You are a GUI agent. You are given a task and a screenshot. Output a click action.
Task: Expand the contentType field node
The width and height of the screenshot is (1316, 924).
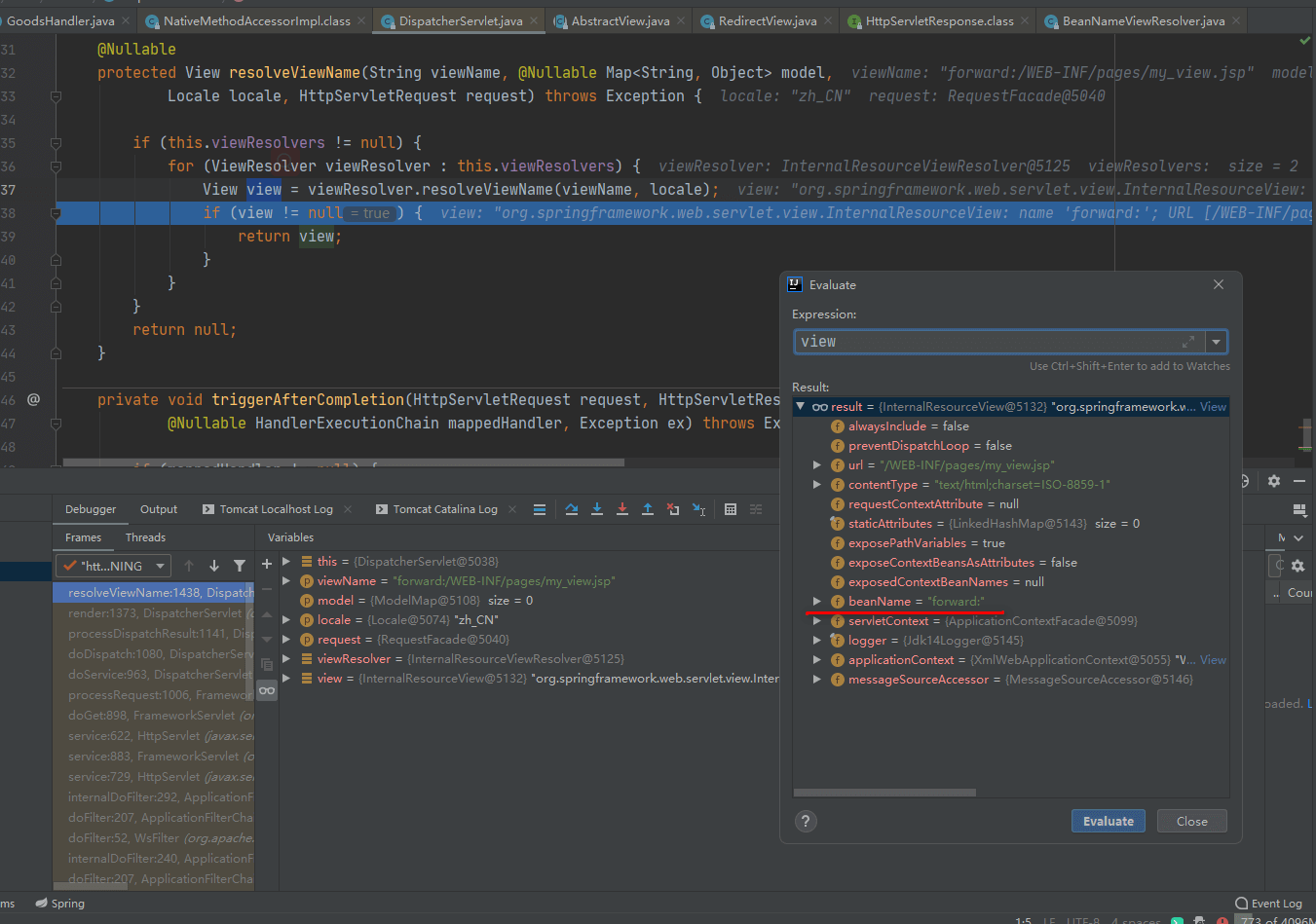pos(817,485)
